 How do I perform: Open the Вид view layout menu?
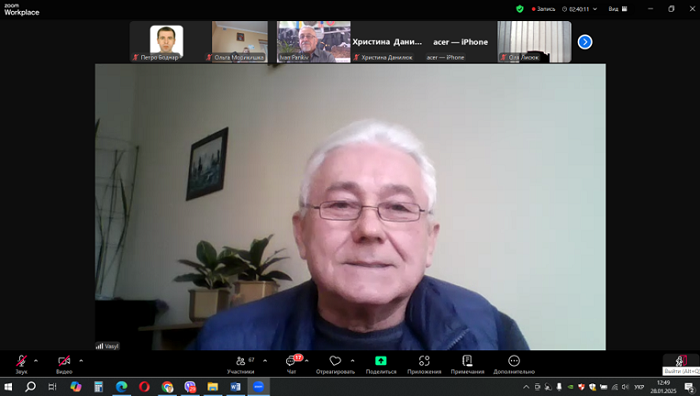click(x=618, y=9)
